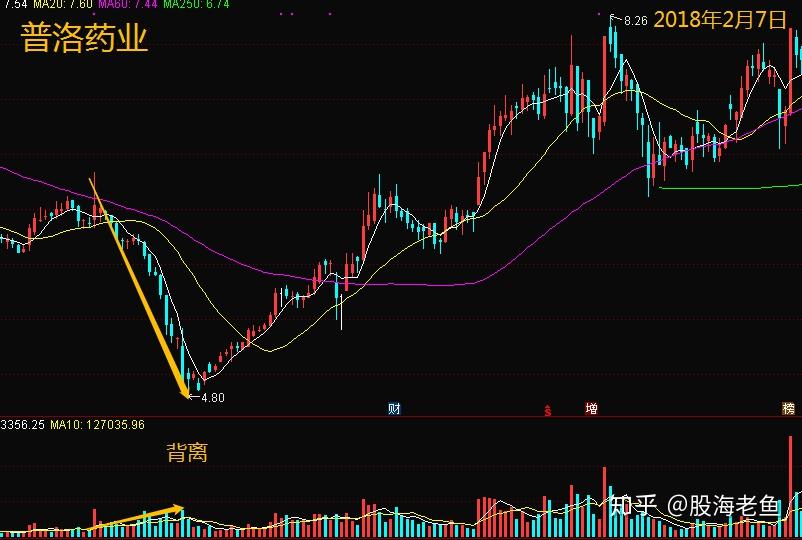802x540 pixels.
Task: Click the 知乎 @股海老鱼 watermark
Action: pos(694,506)
